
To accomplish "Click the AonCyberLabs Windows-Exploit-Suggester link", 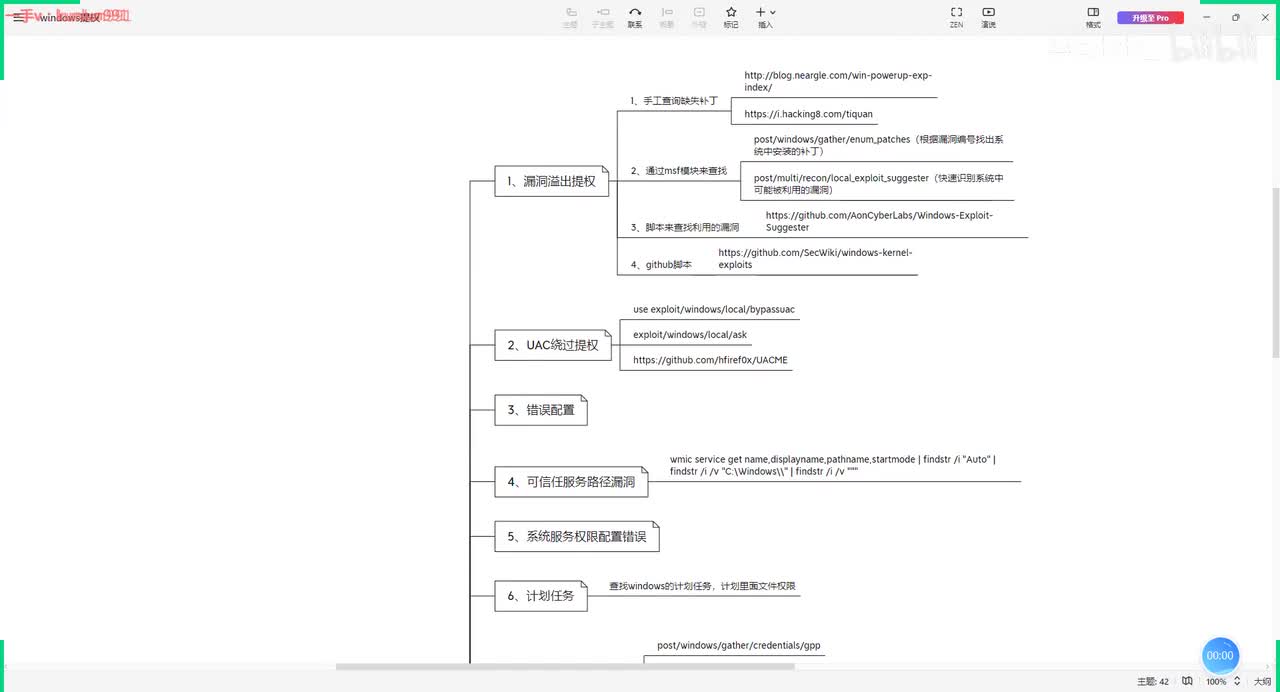I will click(x=879, y=221).
